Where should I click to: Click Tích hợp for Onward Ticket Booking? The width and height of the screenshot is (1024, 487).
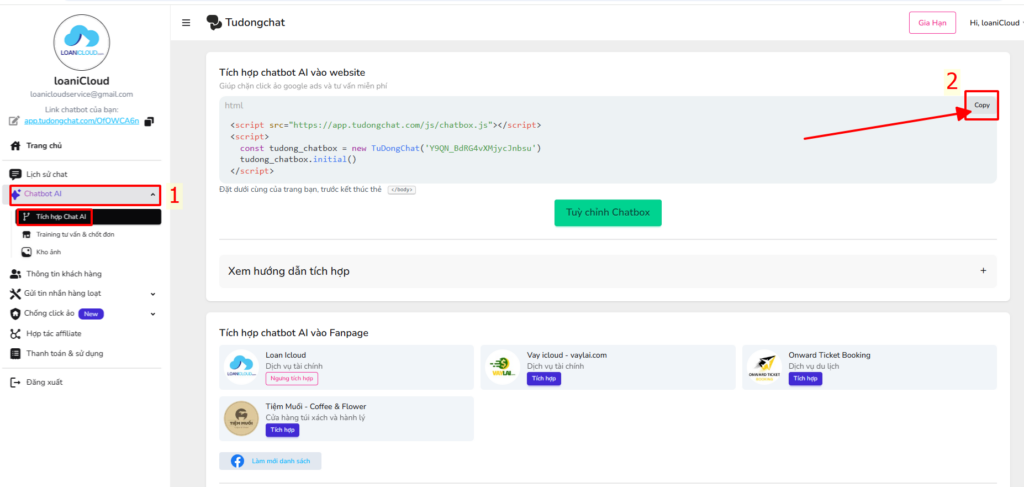point(805,379)
